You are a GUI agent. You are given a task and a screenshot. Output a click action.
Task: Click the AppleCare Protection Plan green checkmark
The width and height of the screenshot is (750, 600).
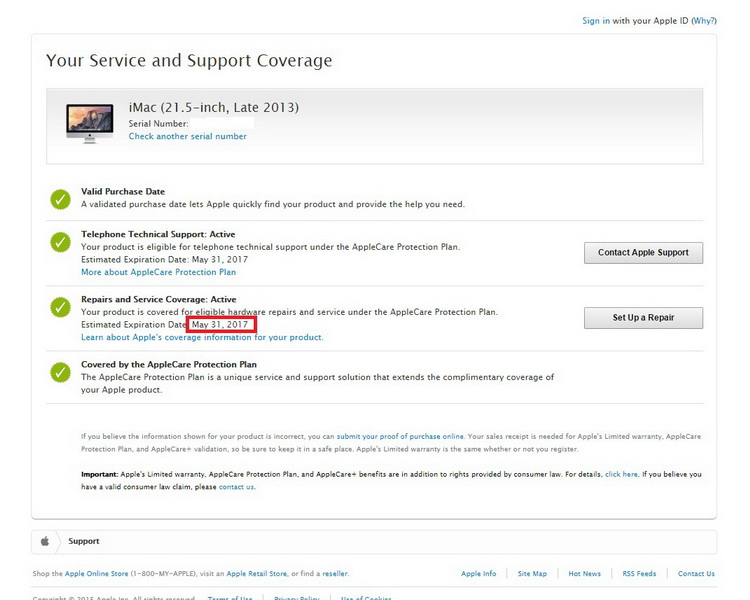coord(61,372)
